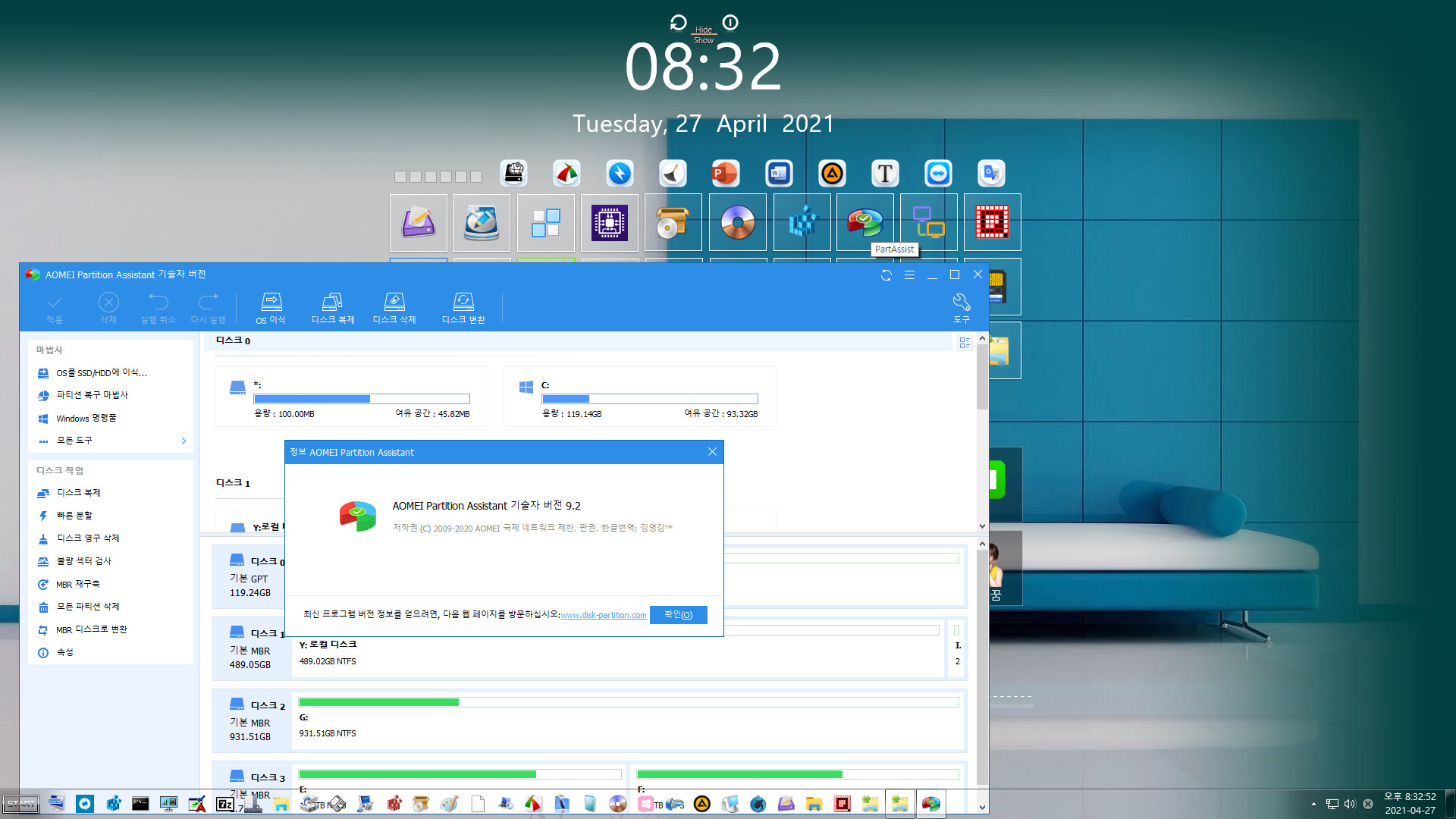
Task: Click Hide above the desktop clock
Action: (x=704, y=30)
